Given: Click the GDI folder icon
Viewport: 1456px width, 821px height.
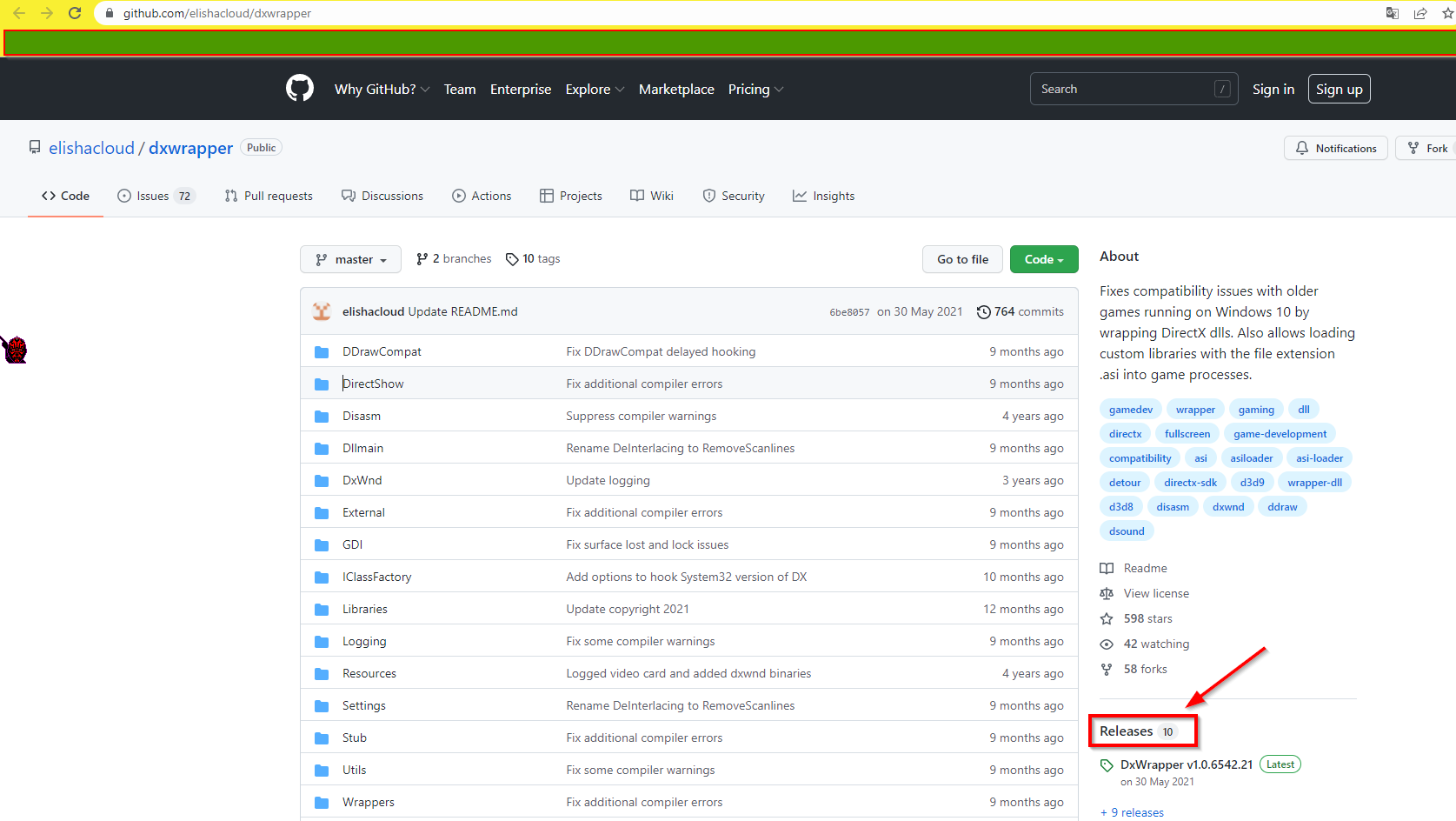Looking at the screenshot, I should point(322,545).
